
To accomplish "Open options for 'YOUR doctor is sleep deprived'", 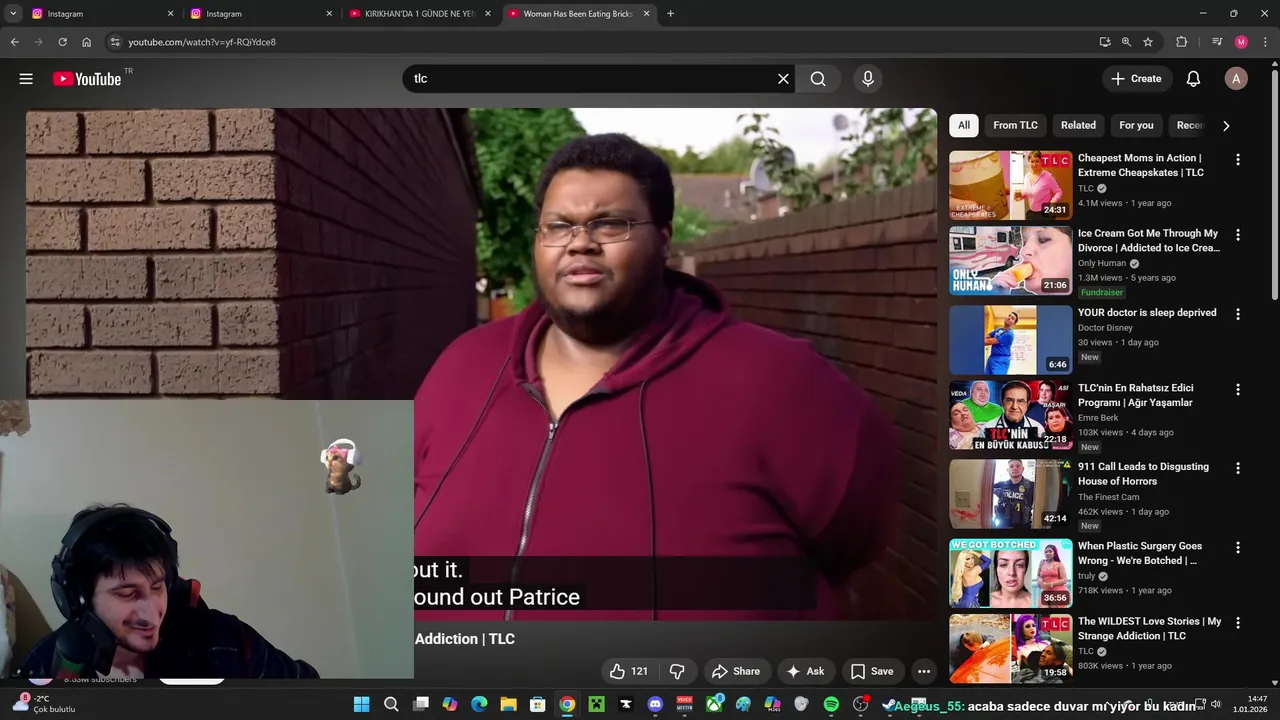I will click(x=1238, y=314).
